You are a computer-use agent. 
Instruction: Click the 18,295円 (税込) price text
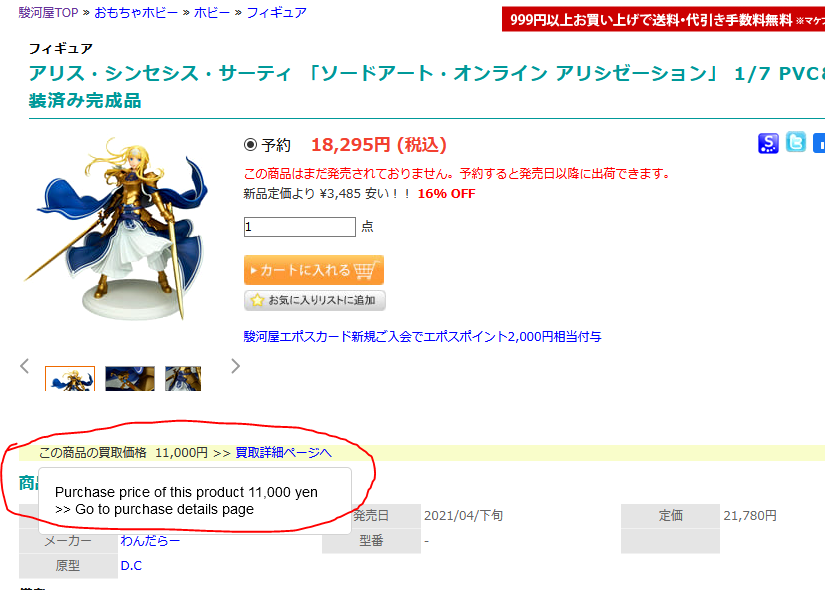(379, 145)
